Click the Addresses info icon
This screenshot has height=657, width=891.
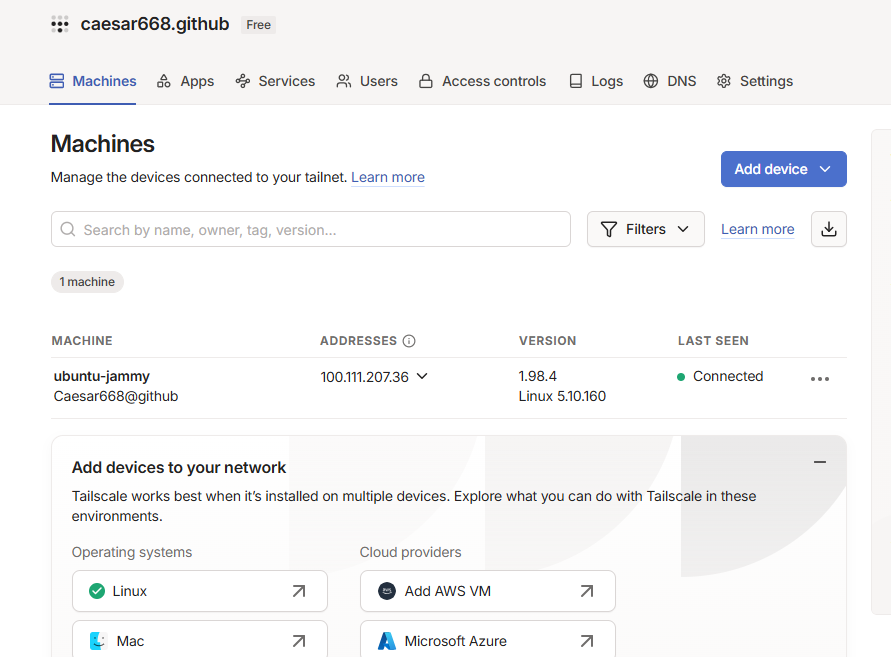(409, 341)
